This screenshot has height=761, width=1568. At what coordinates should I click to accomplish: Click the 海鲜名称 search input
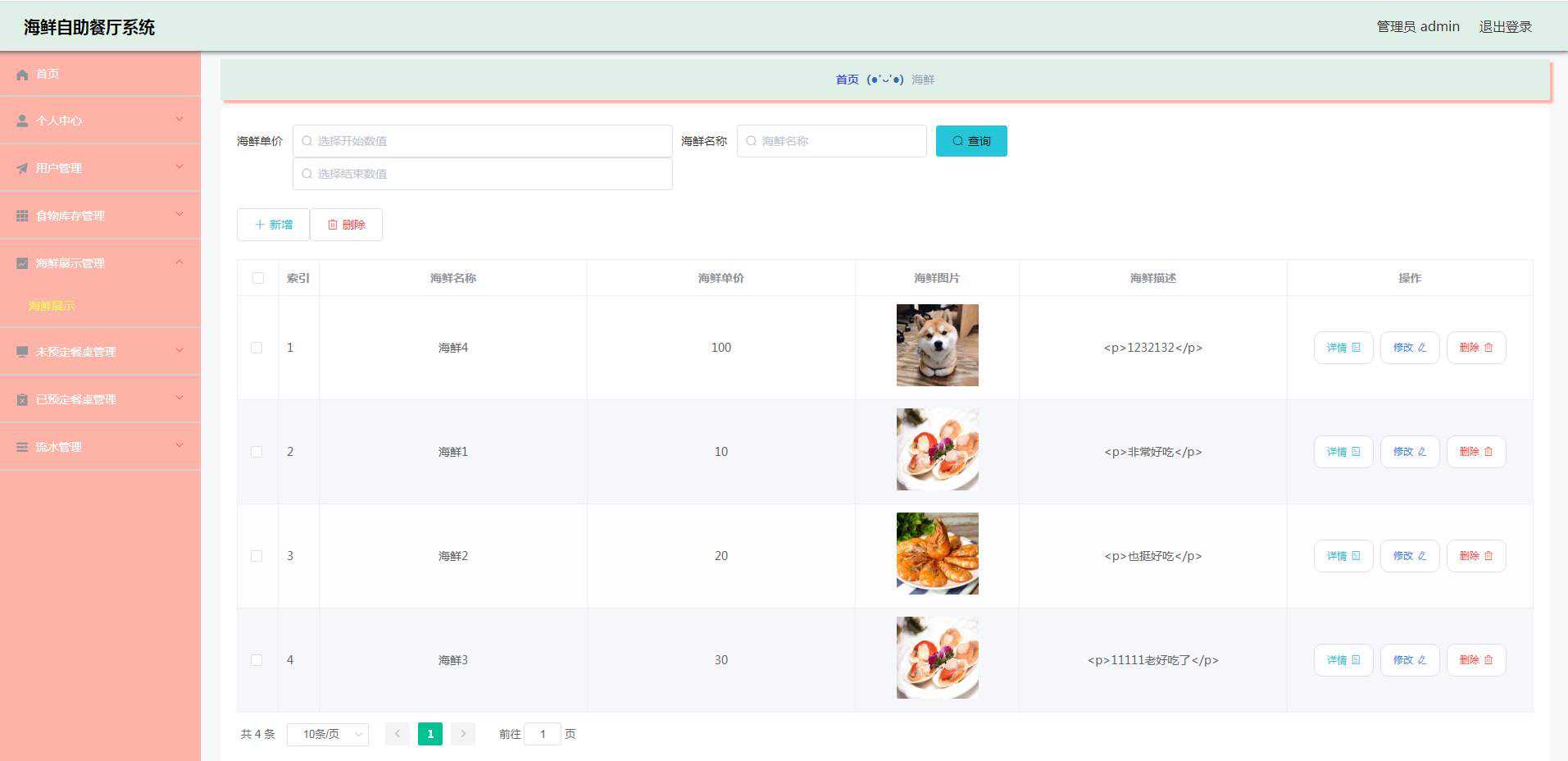[x=832, y=141]
